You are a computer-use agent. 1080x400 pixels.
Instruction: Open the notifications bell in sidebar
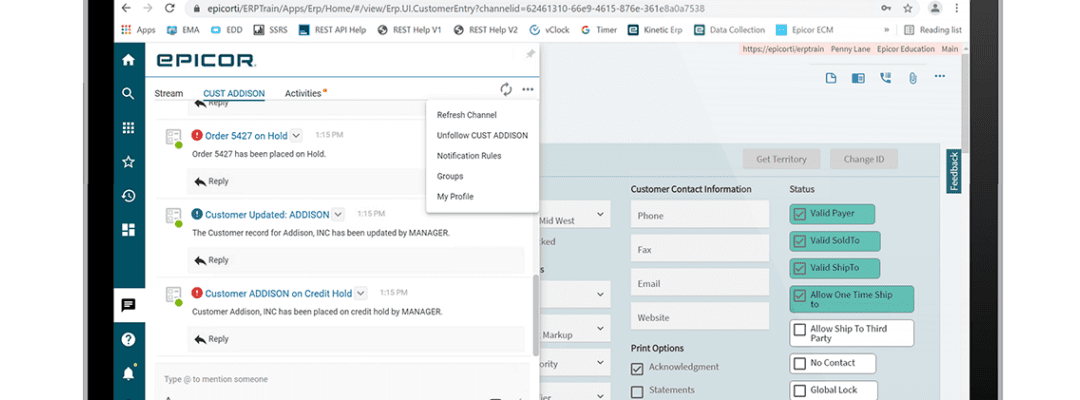click(128, 373)
